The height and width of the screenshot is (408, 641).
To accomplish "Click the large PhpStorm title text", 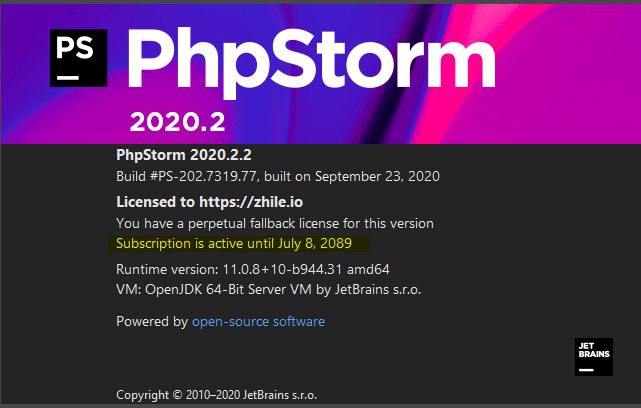I will (312, 61).
